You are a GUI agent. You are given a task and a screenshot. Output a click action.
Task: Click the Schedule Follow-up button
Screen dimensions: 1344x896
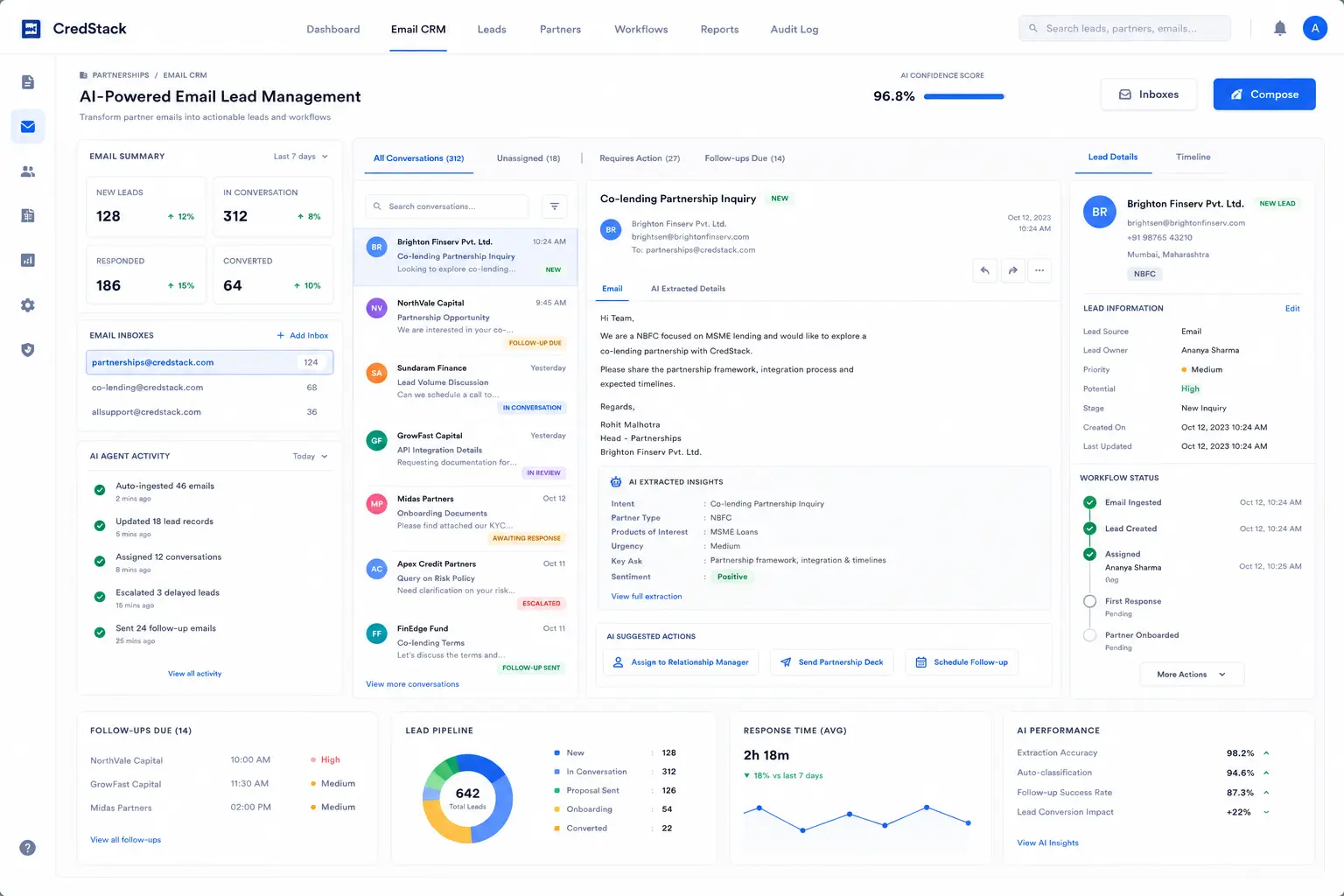962,662
